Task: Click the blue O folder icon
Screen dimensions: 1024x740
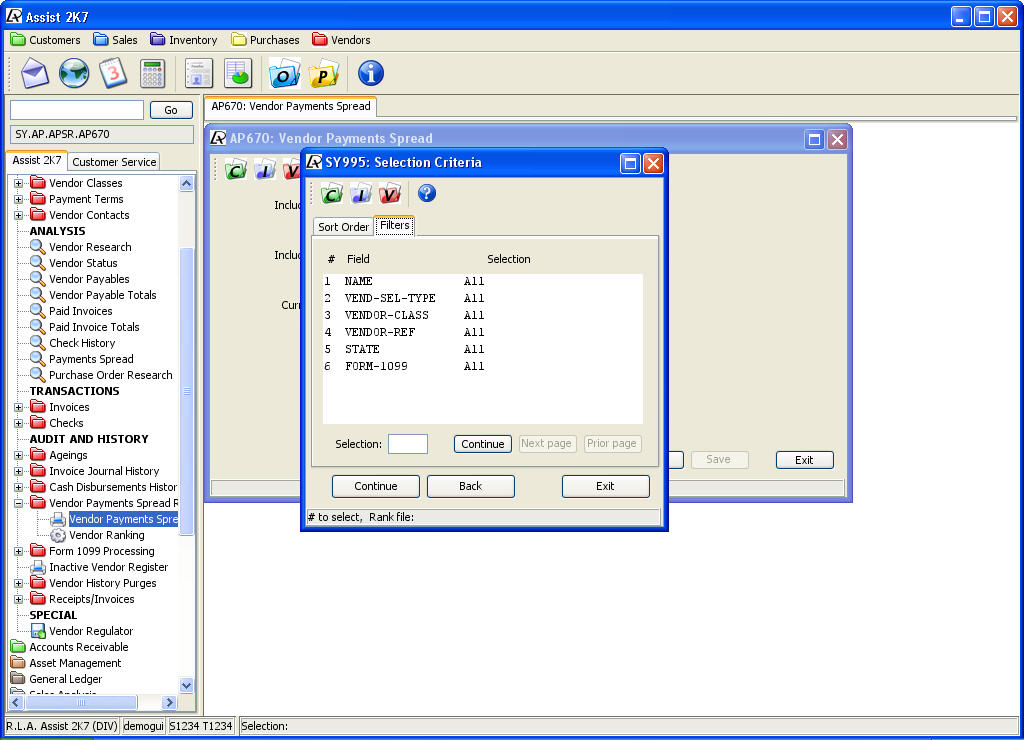Action: click(x=284, y=73)
